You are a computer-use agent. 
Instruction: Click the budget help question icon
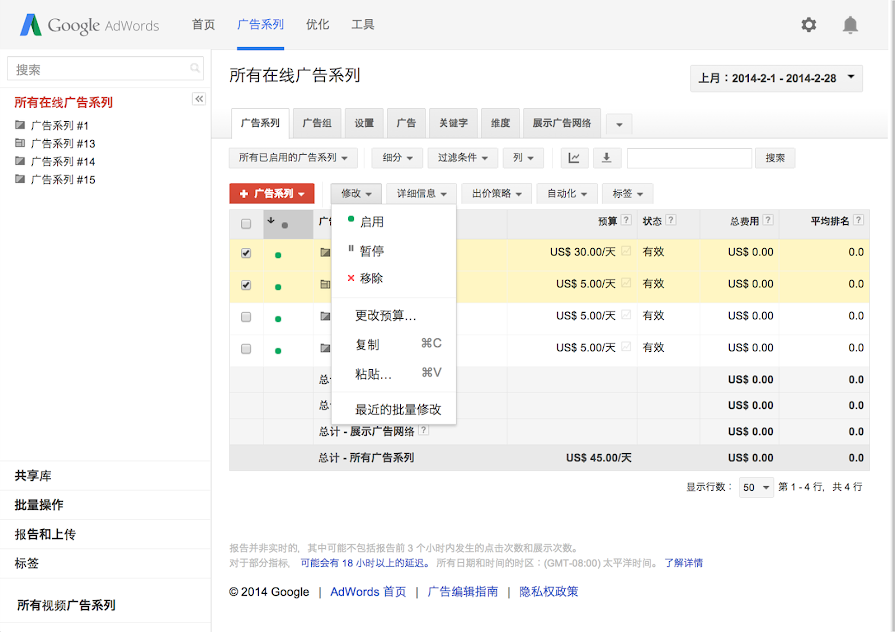pyautogui.click(x=626, y=221)
